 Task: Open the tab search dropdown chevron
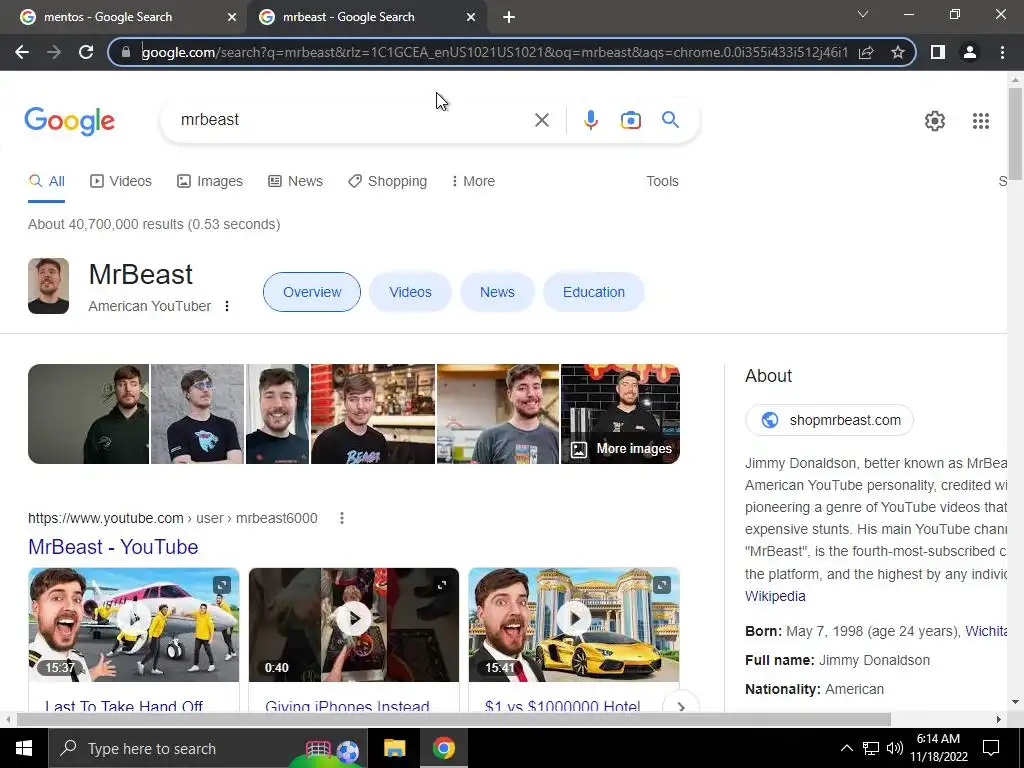863,14
